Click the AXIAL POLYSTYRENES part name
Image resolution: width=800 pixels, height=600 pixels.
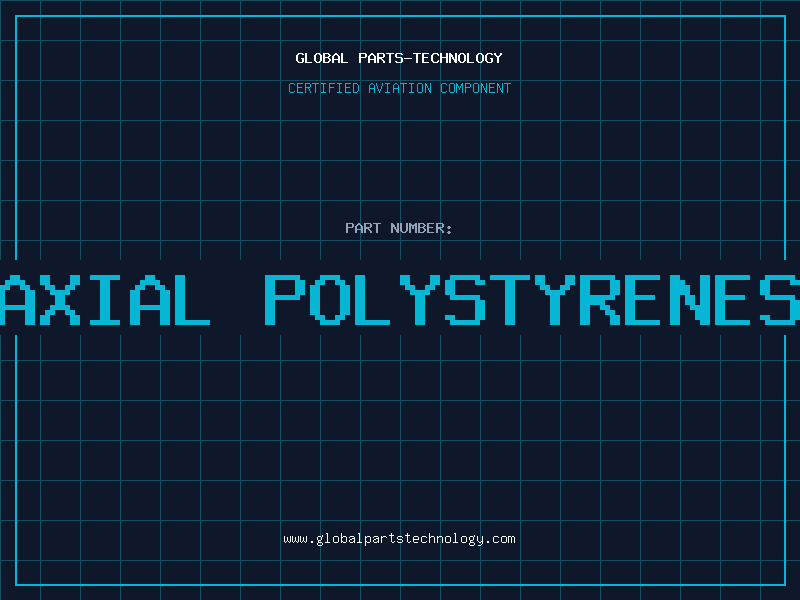click(x=400, y=300)
